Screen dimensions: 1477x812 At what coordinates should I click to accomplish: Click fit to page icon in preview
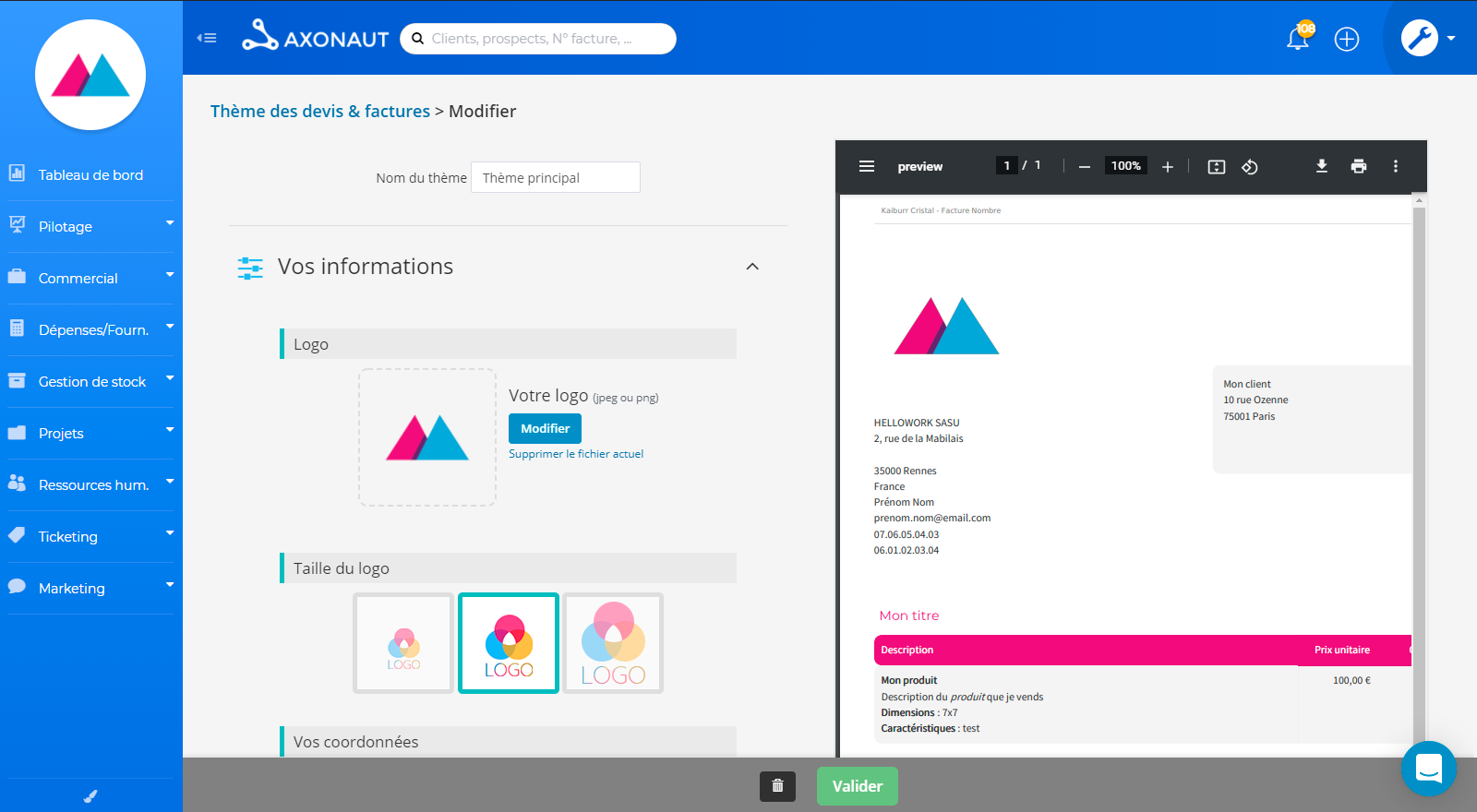pos(1217,167)
